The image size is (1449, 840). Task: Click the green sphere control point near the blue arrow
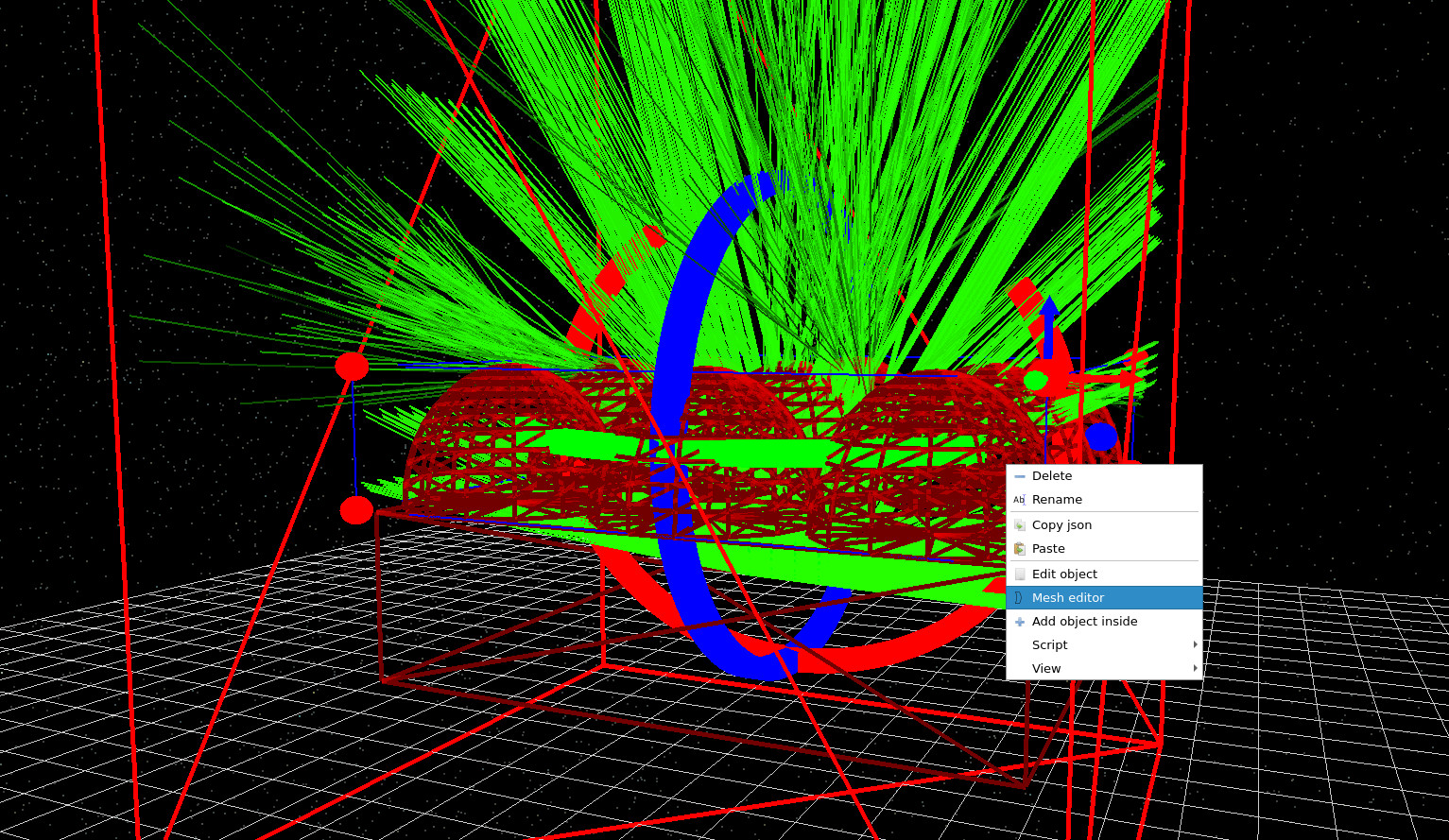click(1037, 378)
